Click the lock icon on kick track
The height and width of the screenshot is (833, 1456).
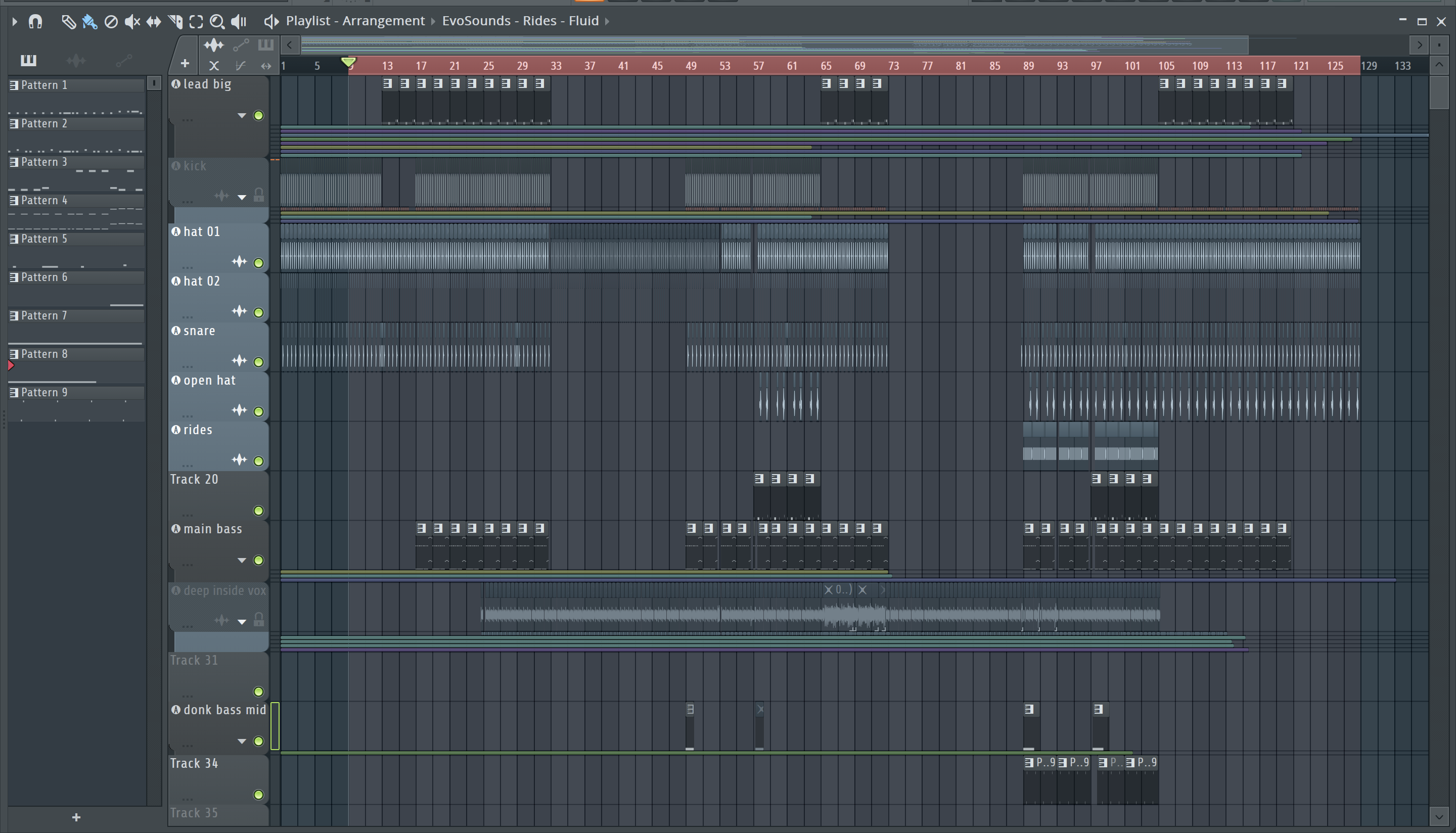pyautogui.click(x=258, y=196)
